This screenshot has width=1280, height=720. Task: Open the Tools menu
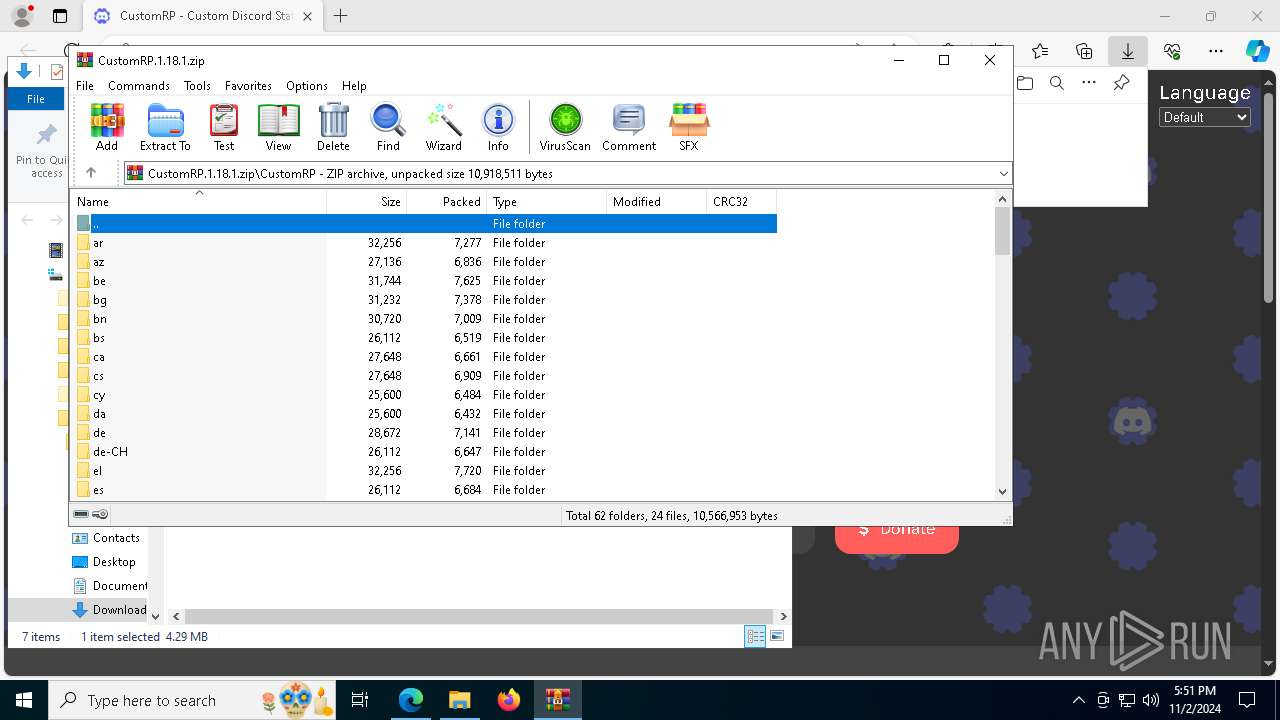(197, 86)
